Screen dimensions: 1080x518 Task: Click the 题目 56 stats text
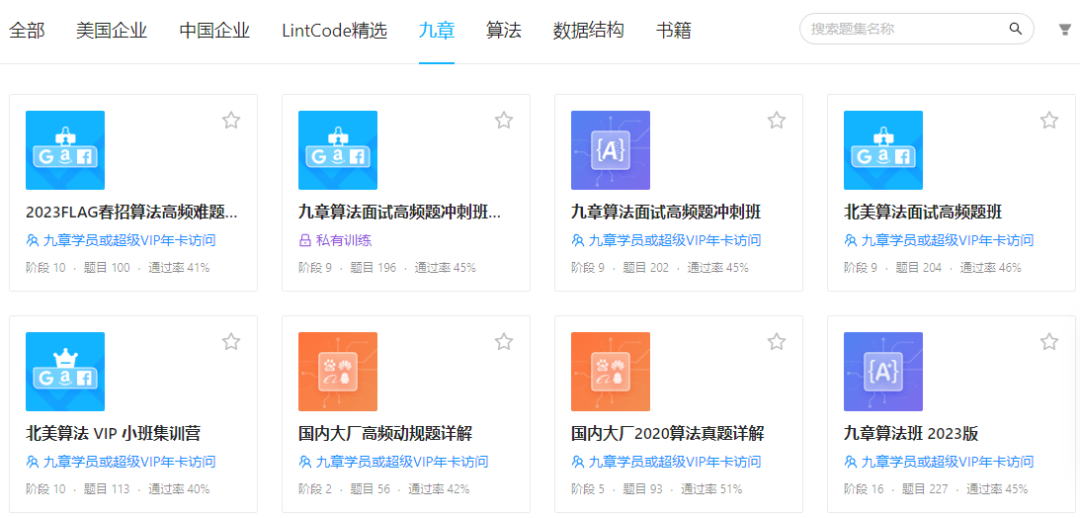coord(370,489)
